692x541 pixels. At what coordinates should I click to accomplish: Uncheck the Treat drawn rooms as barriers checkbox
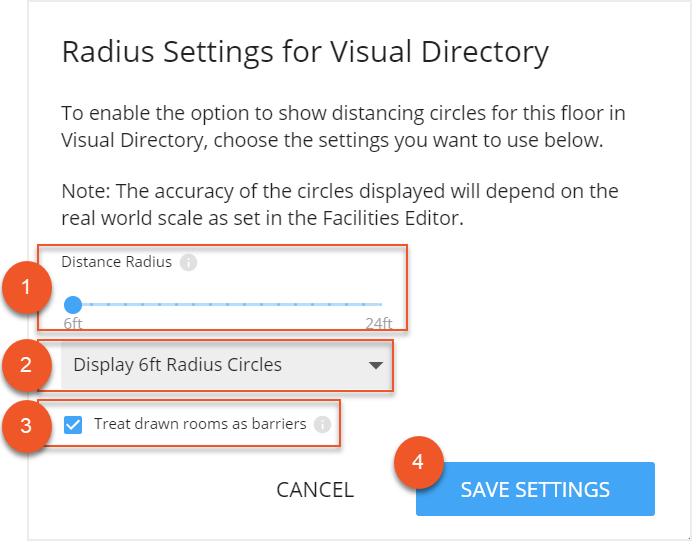(73, 424)
